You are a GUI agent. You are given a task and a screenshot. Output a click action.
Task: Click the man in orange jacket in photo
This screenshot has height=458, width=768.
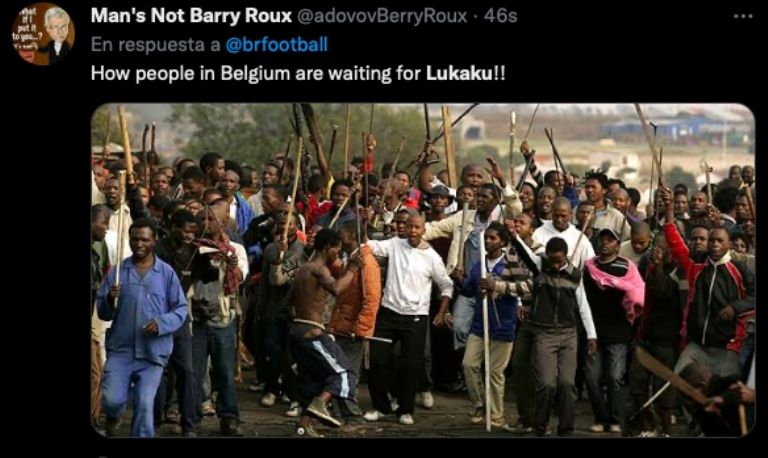click(x=355, y=299)
